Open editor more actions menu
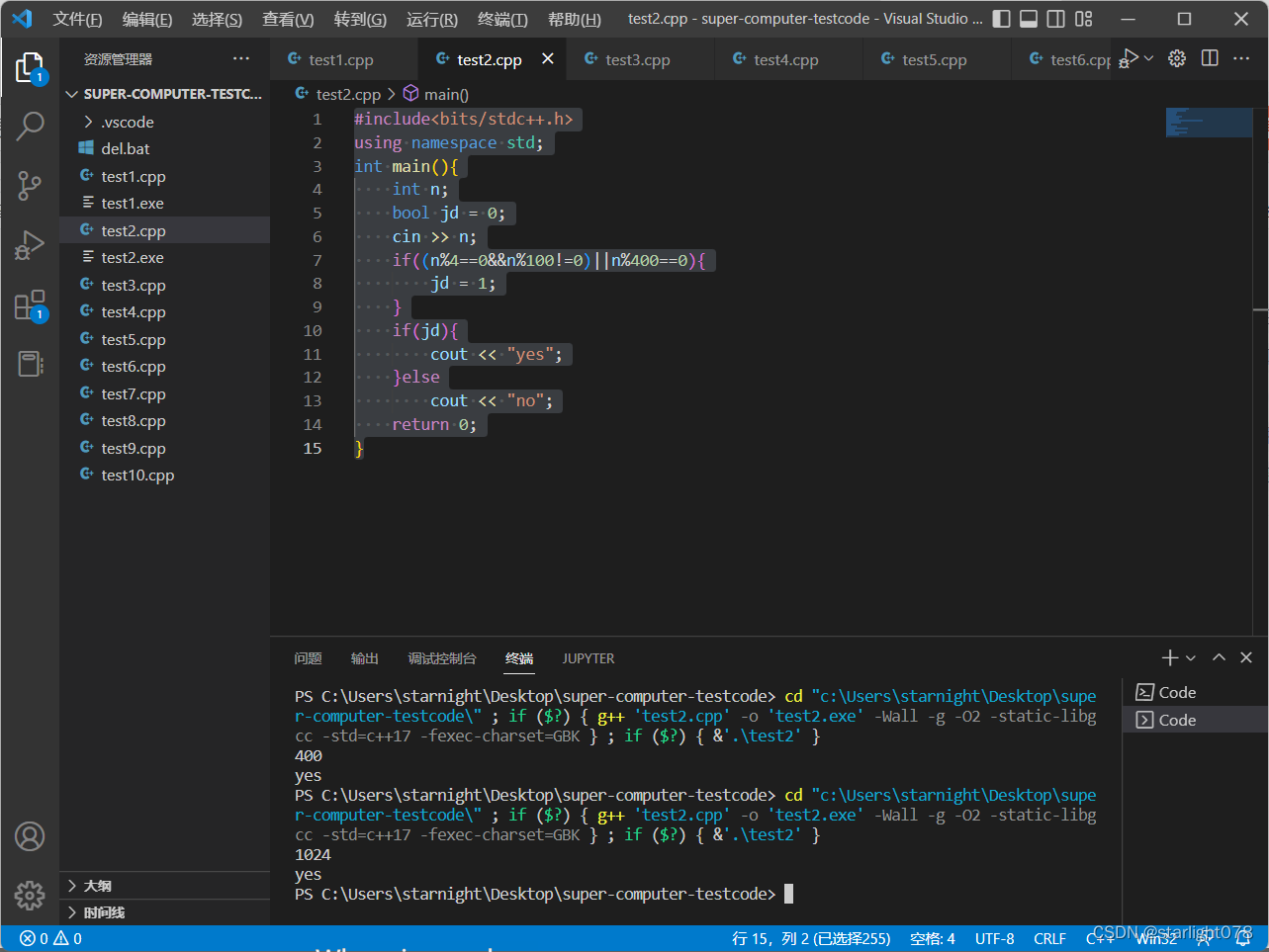Viewport: 1269px width, 952px height. pyautogui.click(x=1241, y=58)
